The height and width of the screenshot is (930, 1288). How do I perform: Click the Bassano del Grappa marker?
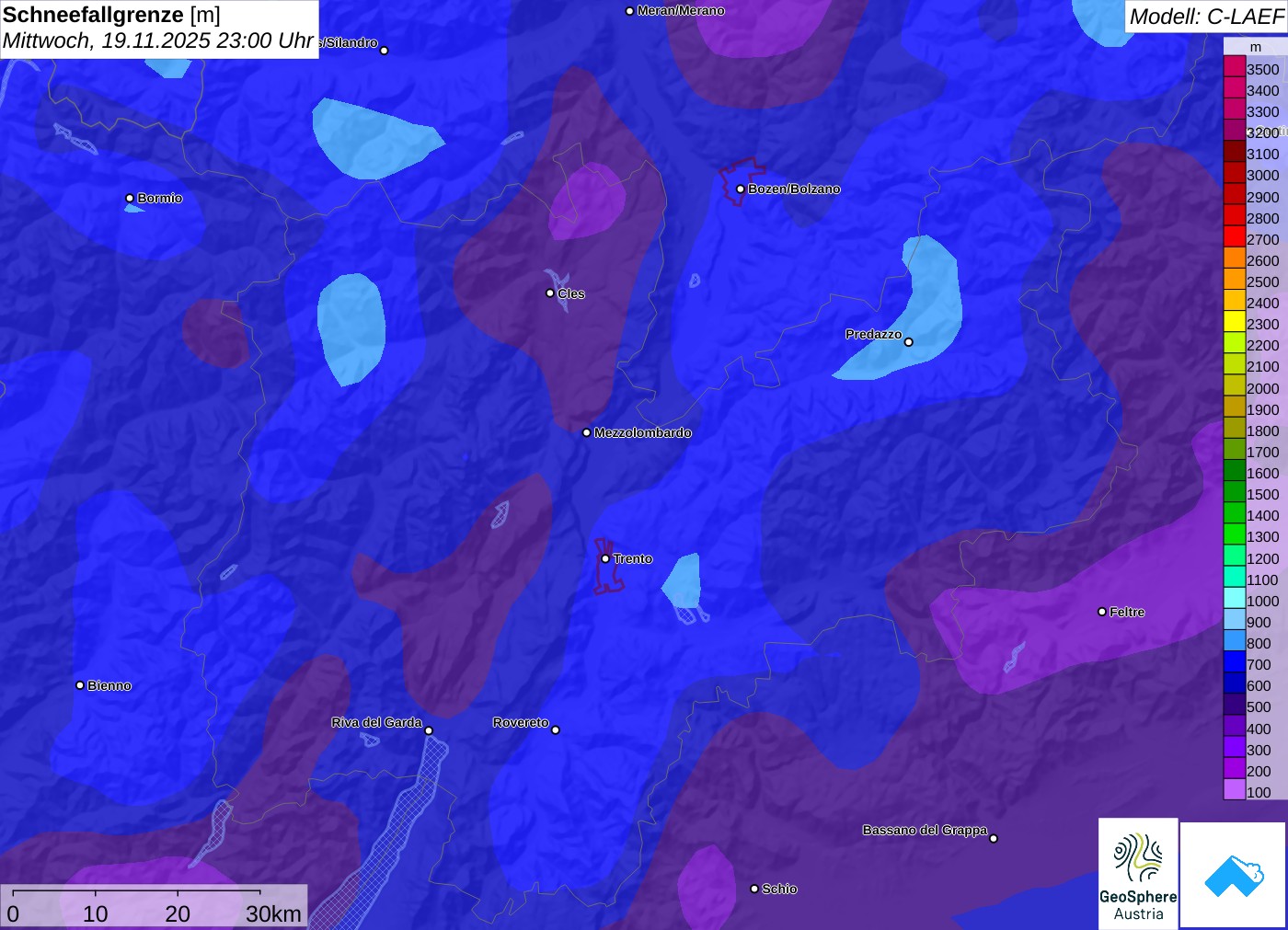[x=994, y=838]
